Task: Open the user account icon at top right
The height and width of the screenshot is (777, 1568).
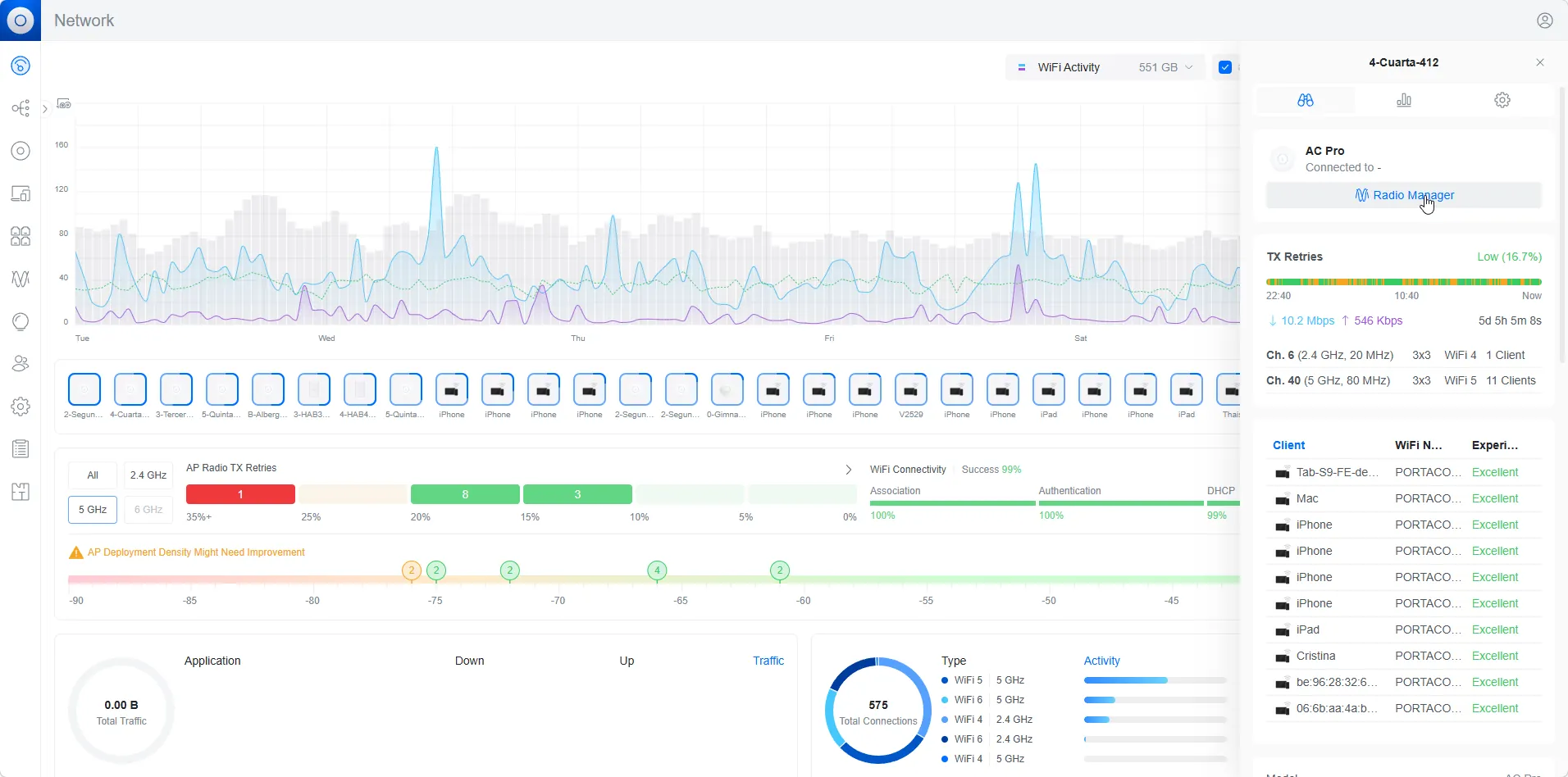Action: [x=1544, y=20]
